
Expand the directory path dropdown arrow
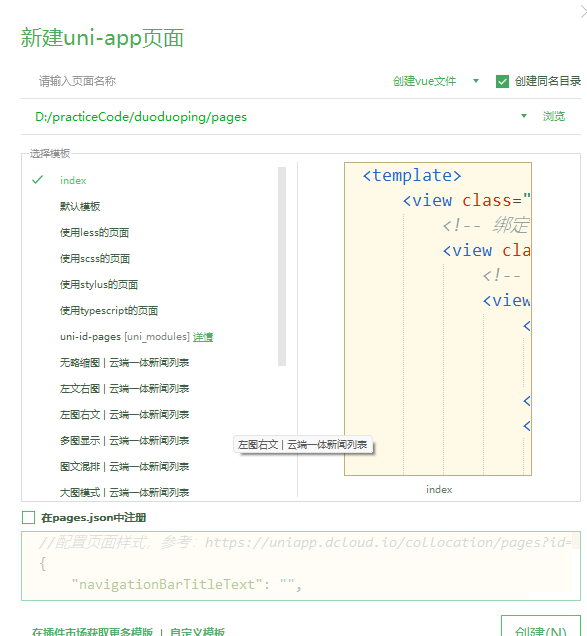(524, 116)
